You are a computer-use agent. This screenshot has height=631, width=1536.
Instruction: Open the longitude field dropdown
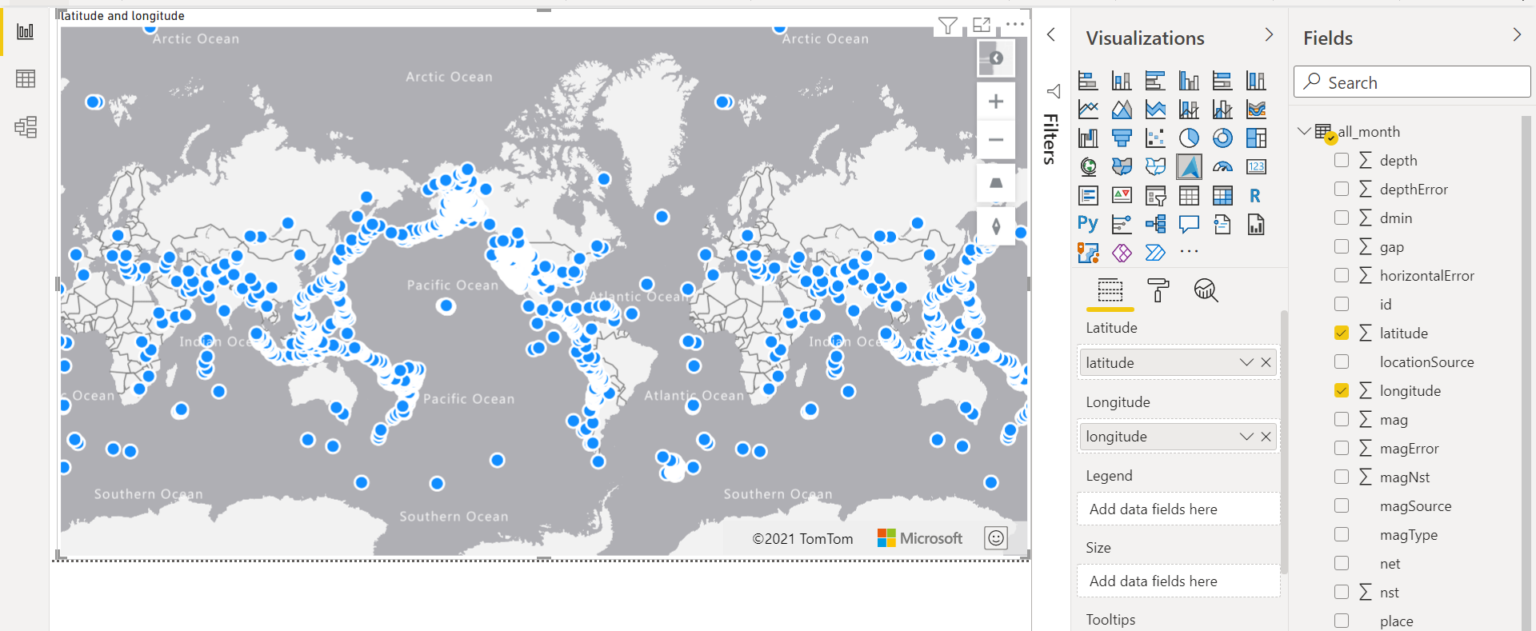pyautogui.click(x=1246, y=436)
